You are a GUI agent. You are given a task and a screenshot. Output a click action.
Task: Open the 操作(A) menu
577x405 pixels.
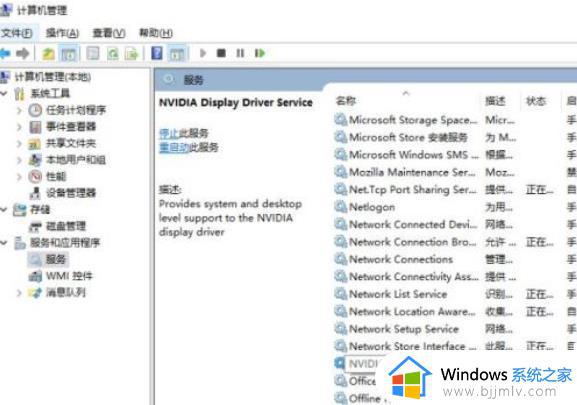(62, 33)
